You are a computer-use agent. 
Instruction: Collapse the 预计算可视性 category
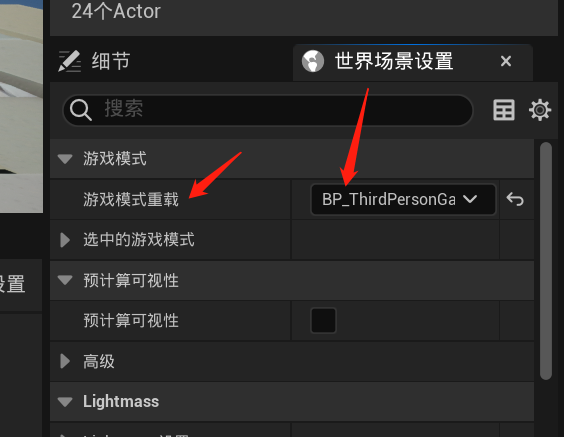tap(65, 280)
